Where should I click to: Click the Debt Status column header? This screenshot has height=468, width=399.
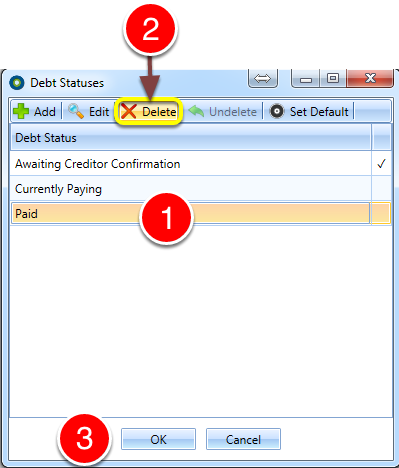coord(191,138)
